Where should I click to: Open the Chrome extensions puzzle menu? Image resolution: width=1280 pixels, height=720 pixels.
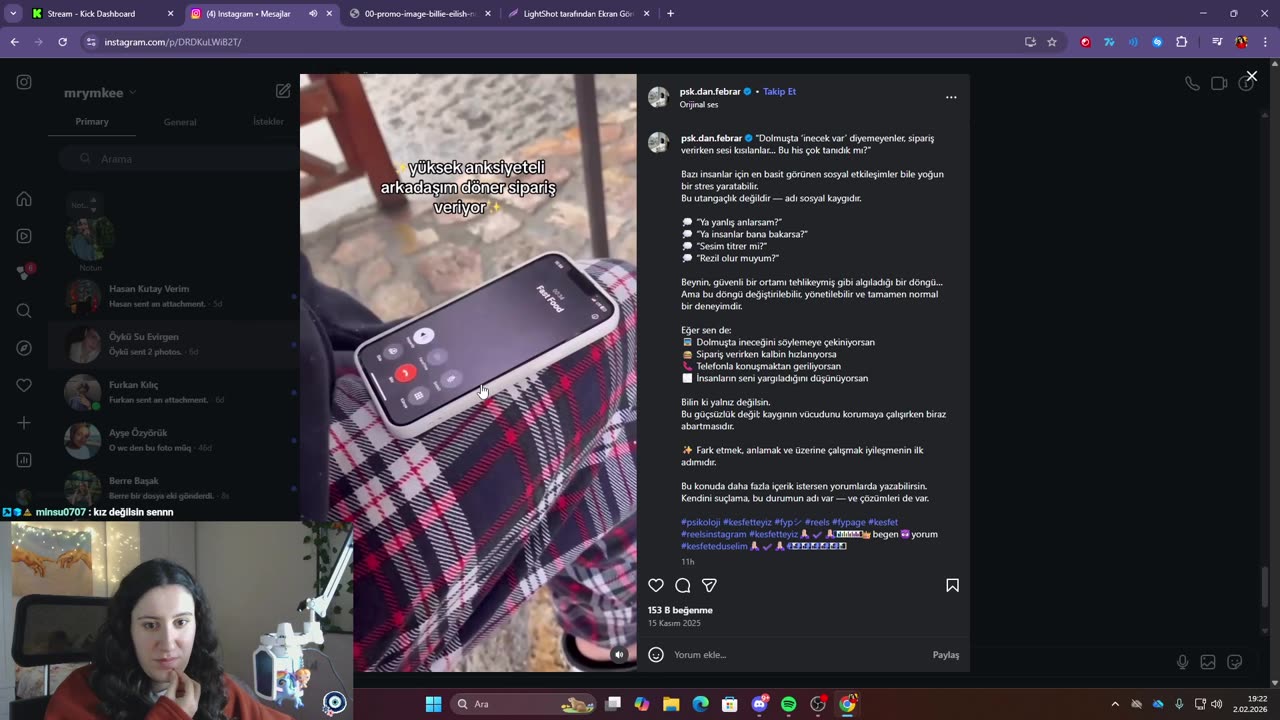pyautogui.click(x=1181, y=42)
